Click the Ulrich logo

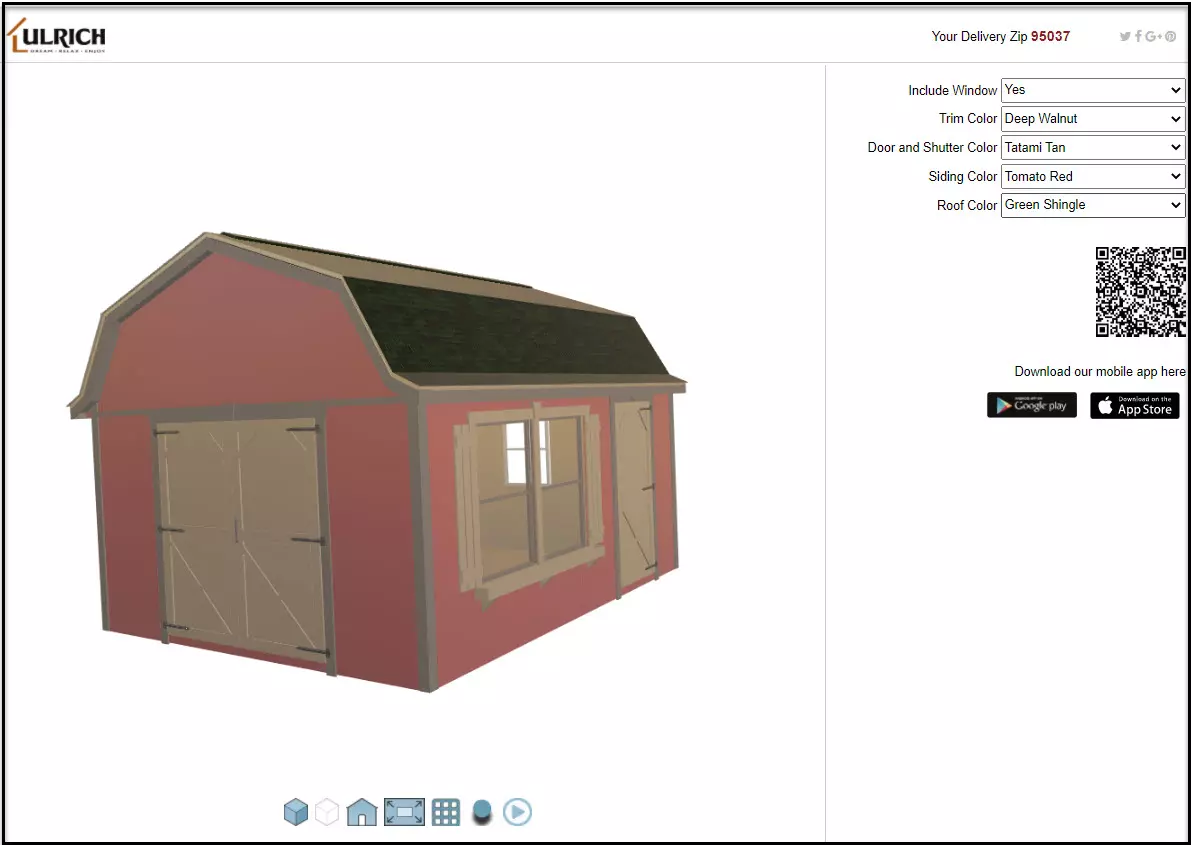pyautogui.click(x=57, y=37)
